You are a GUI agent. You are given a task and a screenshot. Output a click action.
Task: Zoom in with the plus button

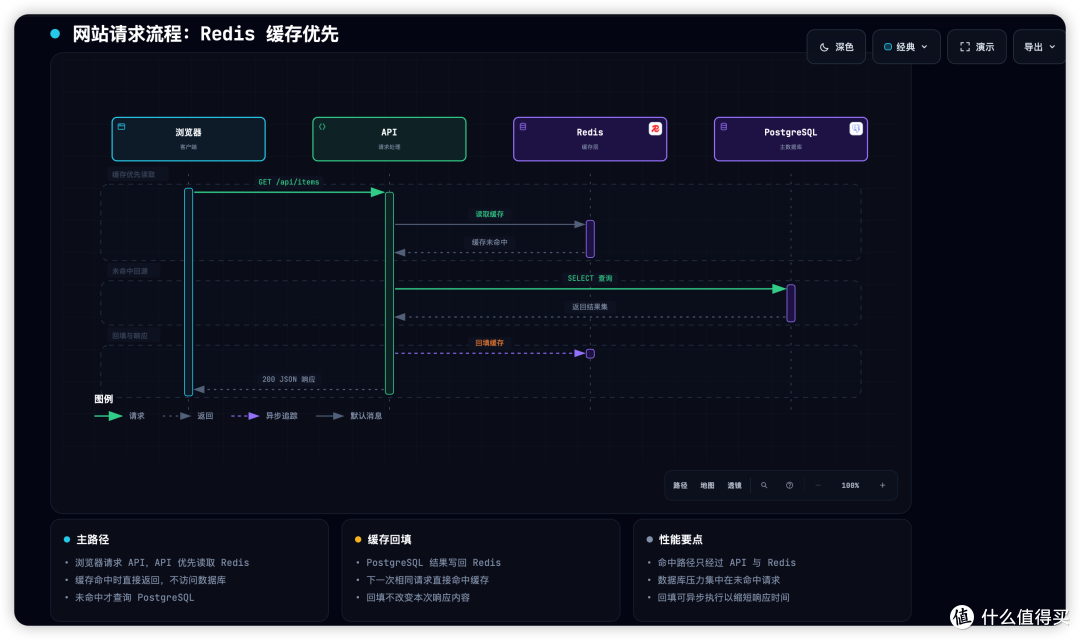[882, 486]
